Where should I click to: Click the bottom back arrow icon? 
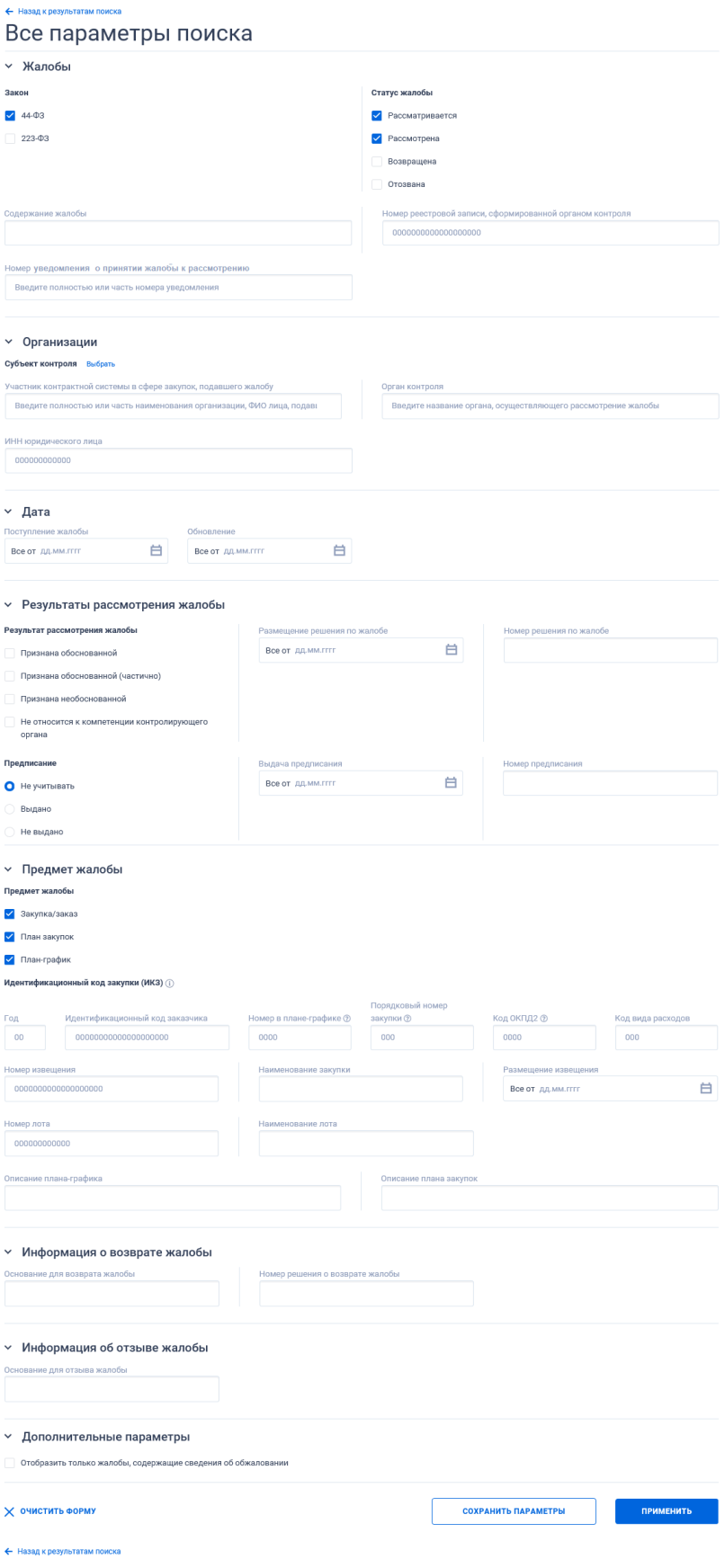click(9, 1552)
